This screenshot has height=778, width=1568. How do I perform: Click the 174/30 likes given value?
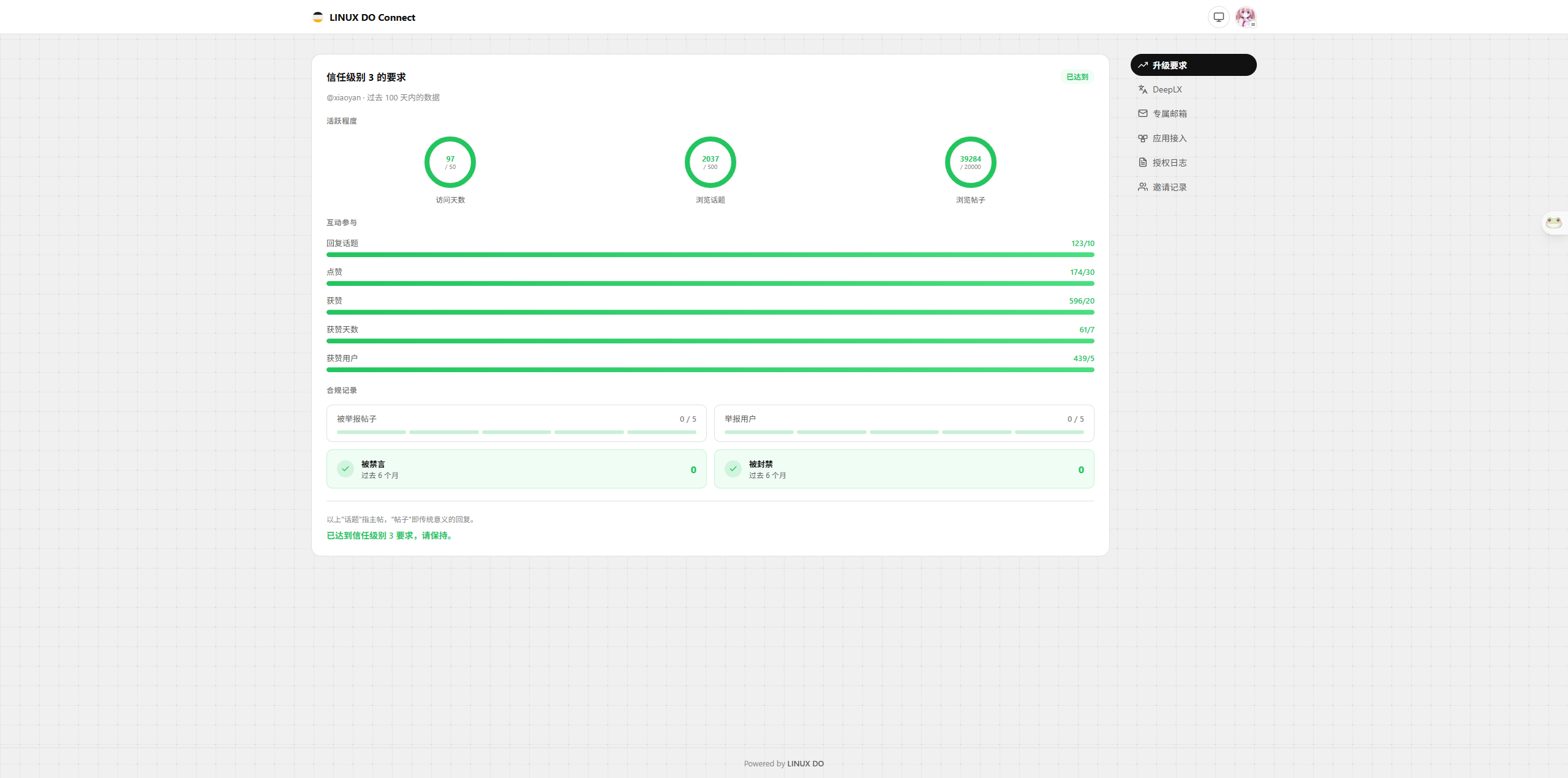tap(1082, 272)
